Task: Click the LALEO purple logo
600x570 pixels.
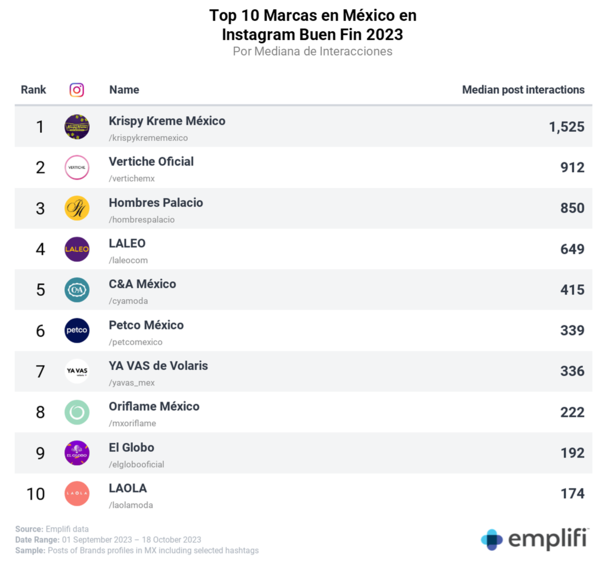Action: pyautogui.click(x=77, y=249)
